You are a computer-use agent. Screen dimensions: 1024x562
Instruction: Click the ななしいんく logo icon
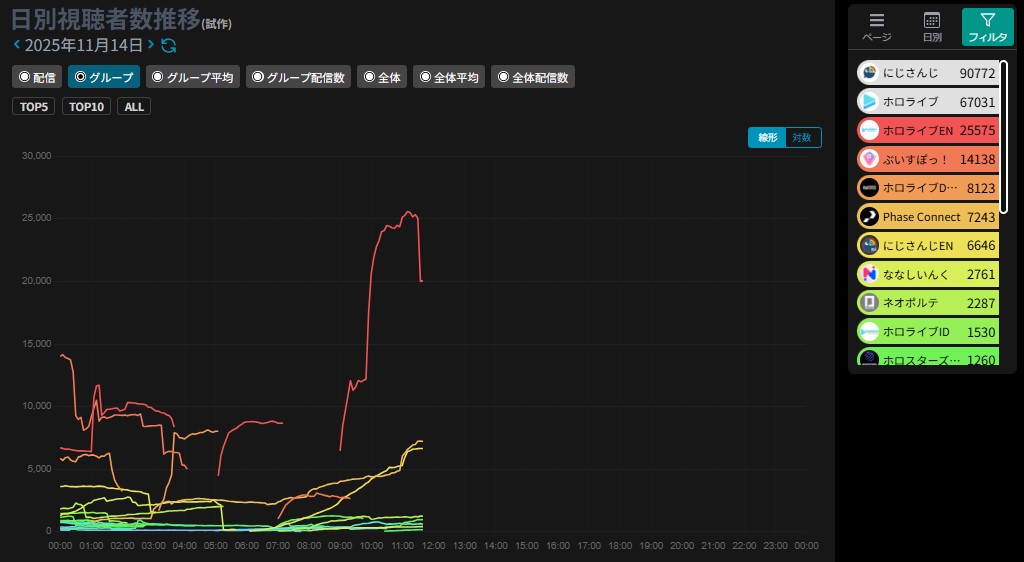coord(869,273)
